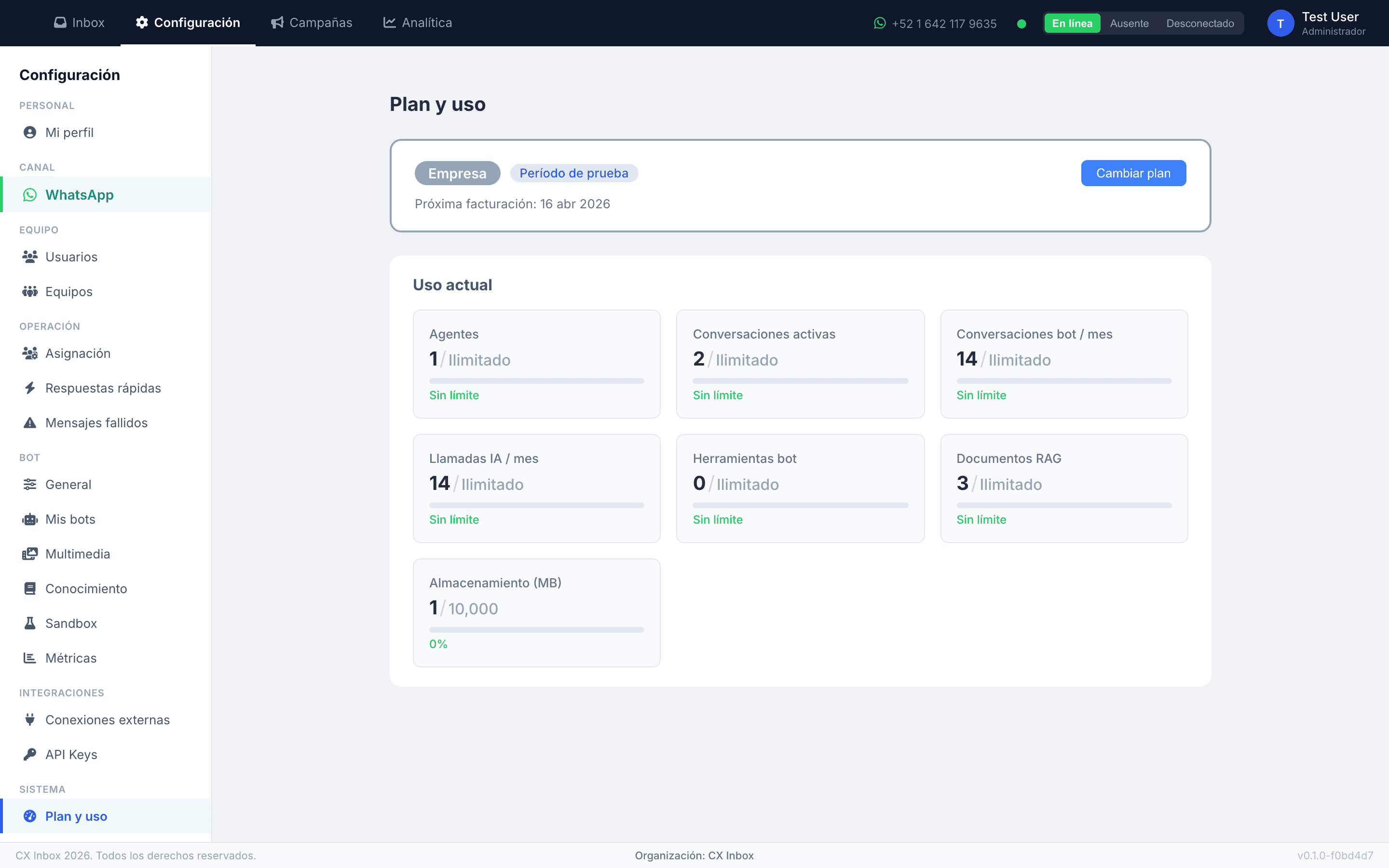Click the Asignación icon
Viewport: 1389px width, 868px height.
pyautogui.click(x=30, y=353)
